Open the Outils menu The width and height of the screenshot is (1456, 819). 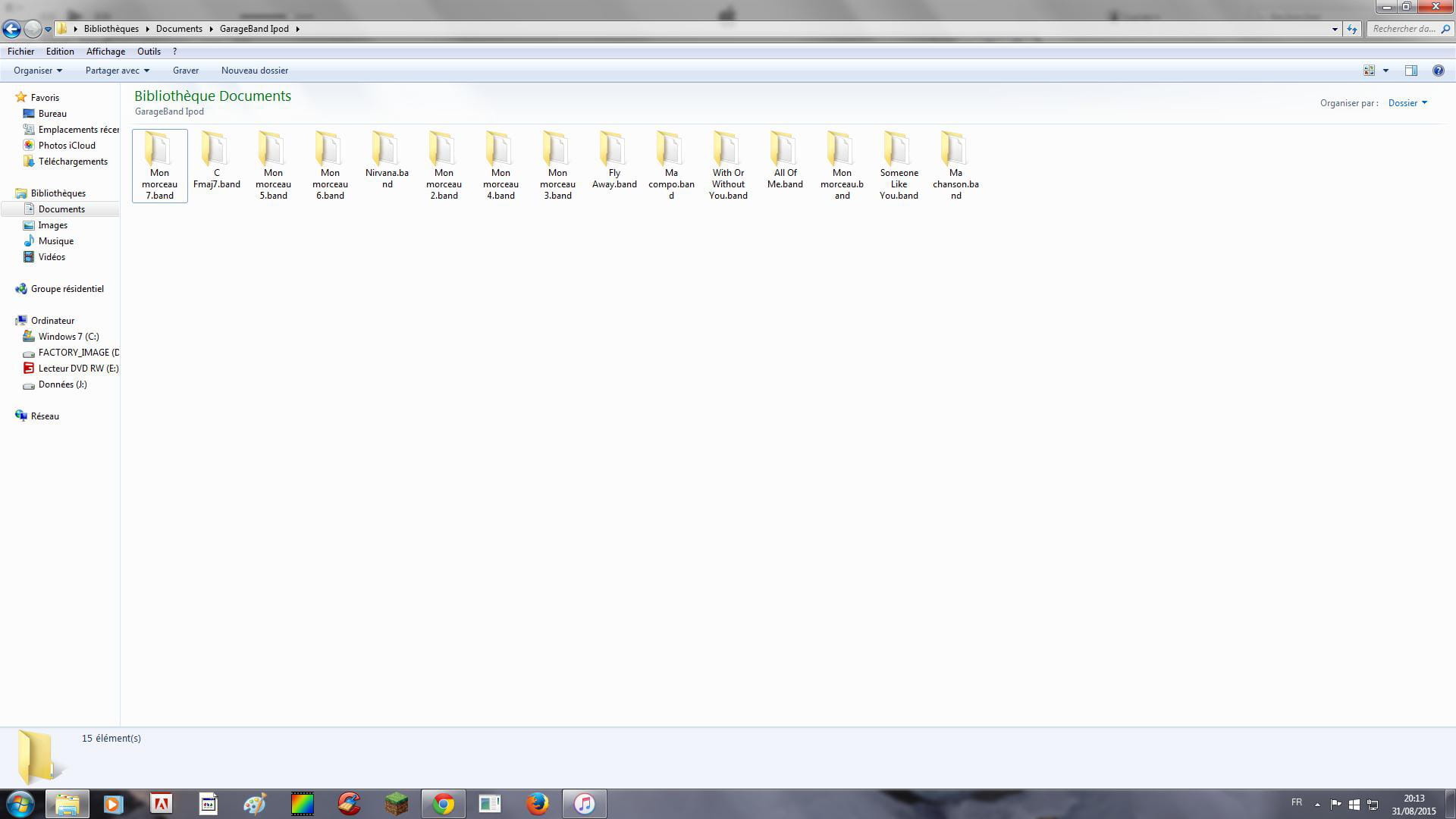point(149,52)
